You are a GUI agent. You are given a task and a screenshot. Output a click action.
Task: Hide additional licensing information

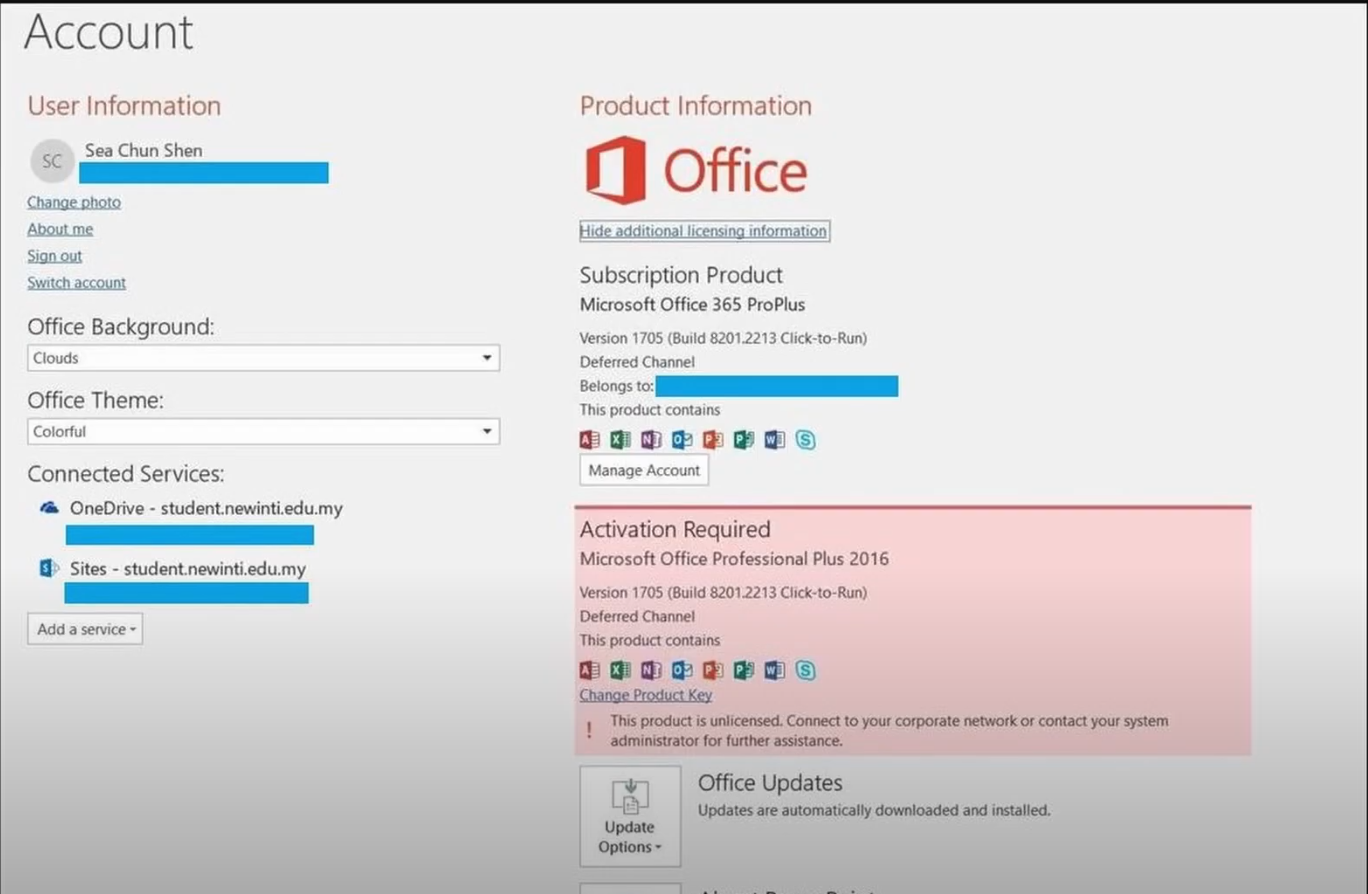pos(704,231)
